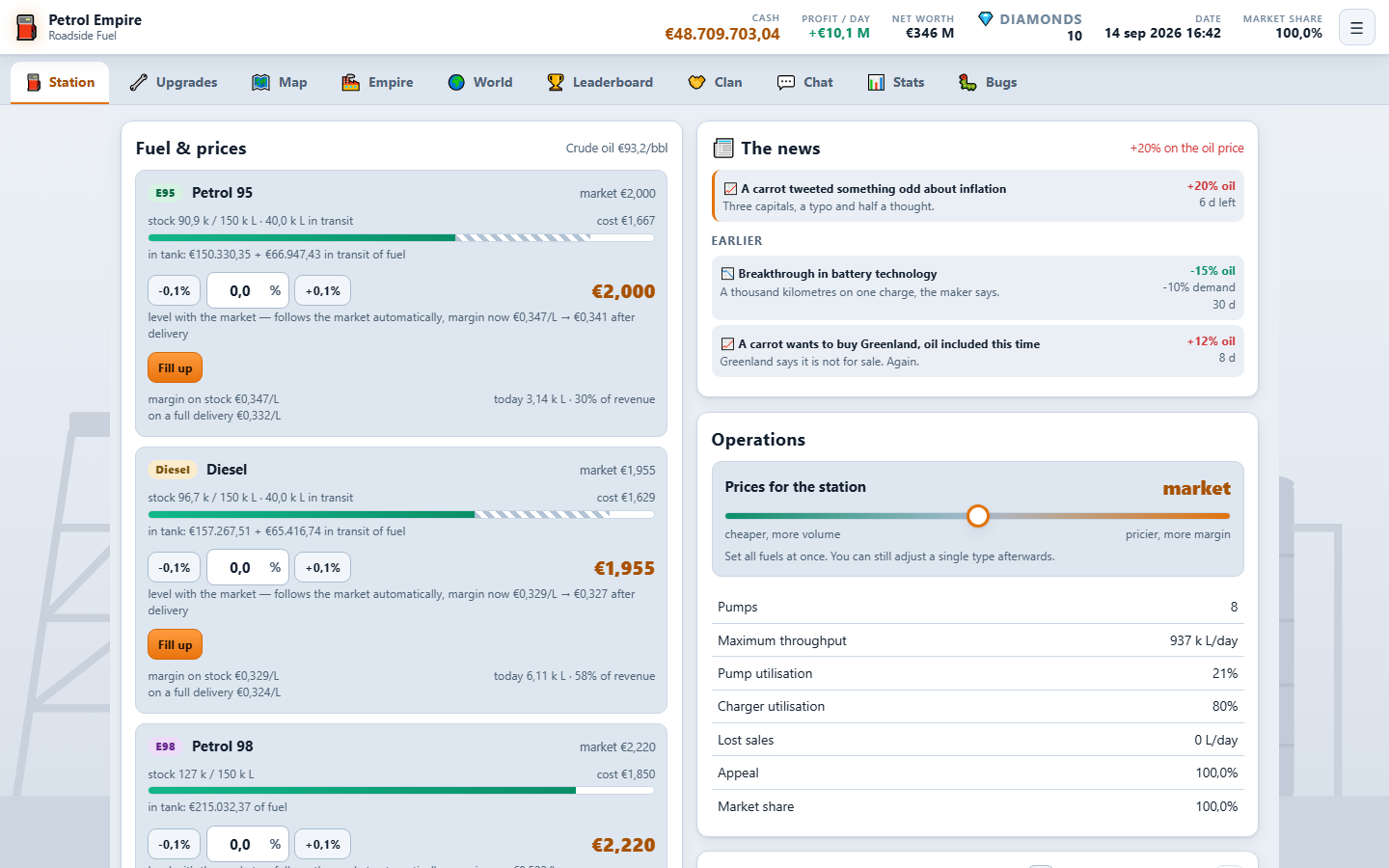This screenshot has height=868, width=1389.
Task: Open the carrot tweeted inflation news item
Action: [x=978, y=196]
